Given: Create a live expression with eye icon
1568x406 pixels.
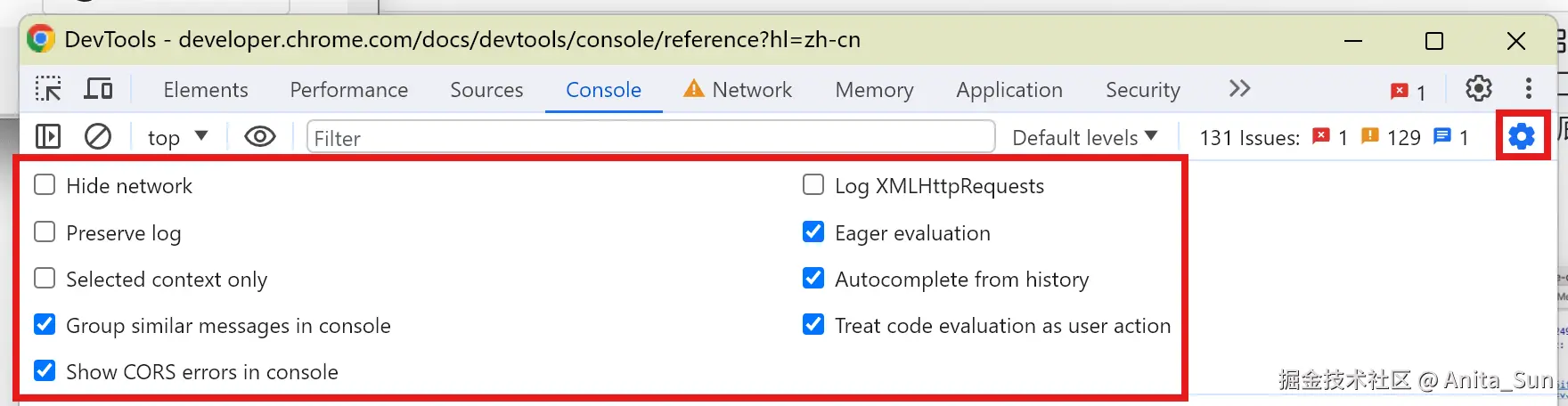Looking at the screenshot, I should tap(260, 137).
